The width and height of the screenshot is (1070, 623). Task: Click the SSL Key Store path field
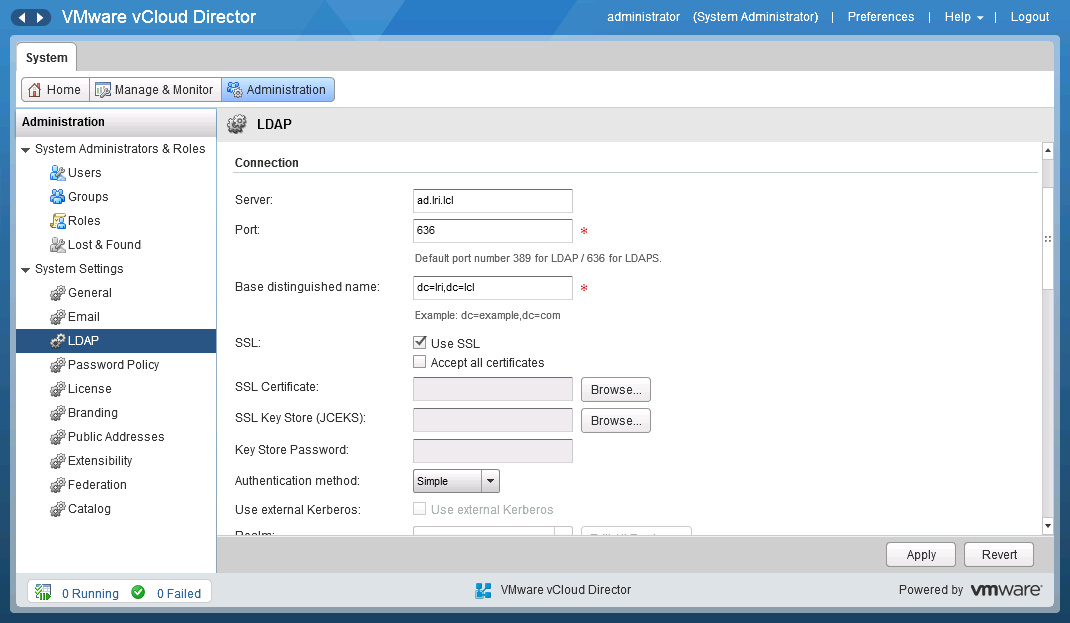pos(493,420)
